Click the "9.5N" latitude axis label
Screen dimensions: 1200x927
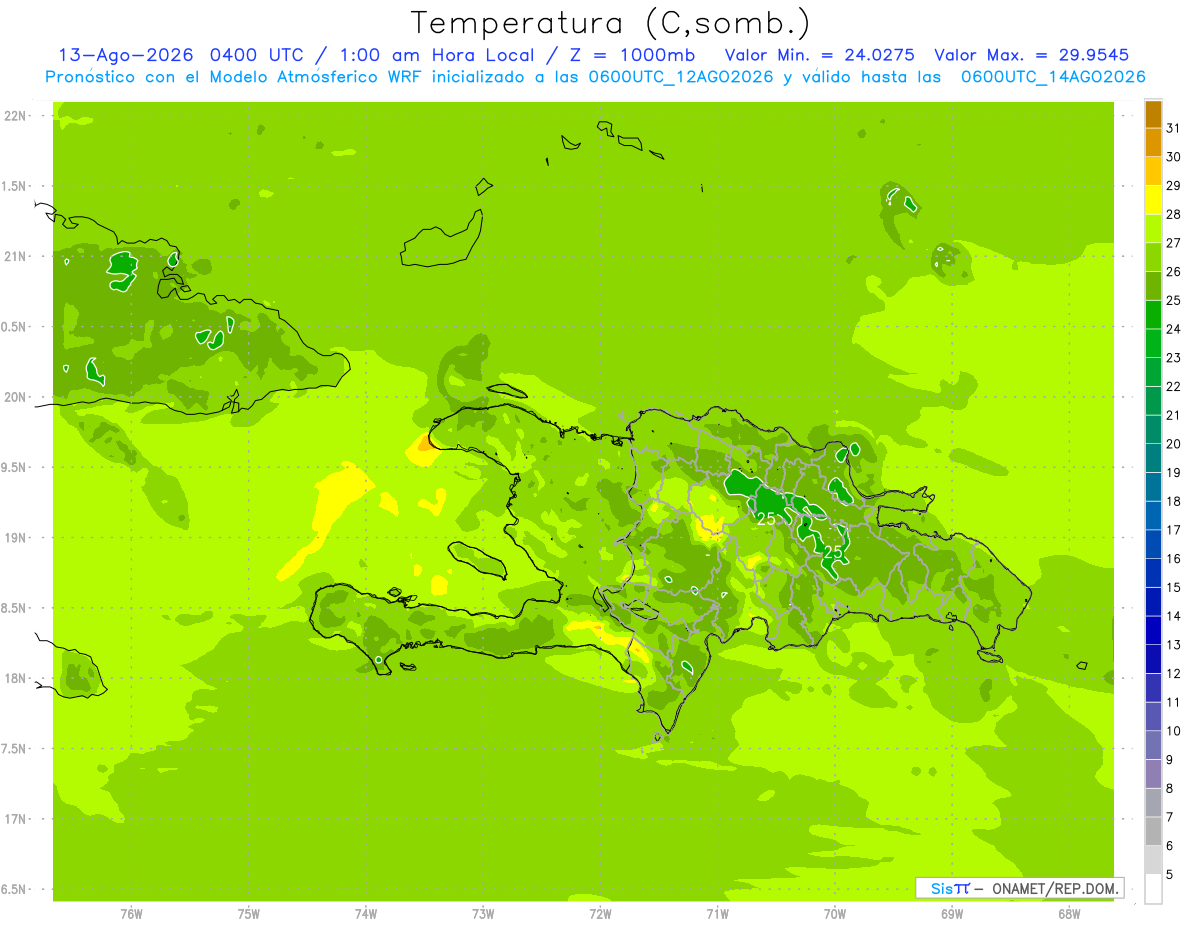pyautogui.click(x=14, y=467)
